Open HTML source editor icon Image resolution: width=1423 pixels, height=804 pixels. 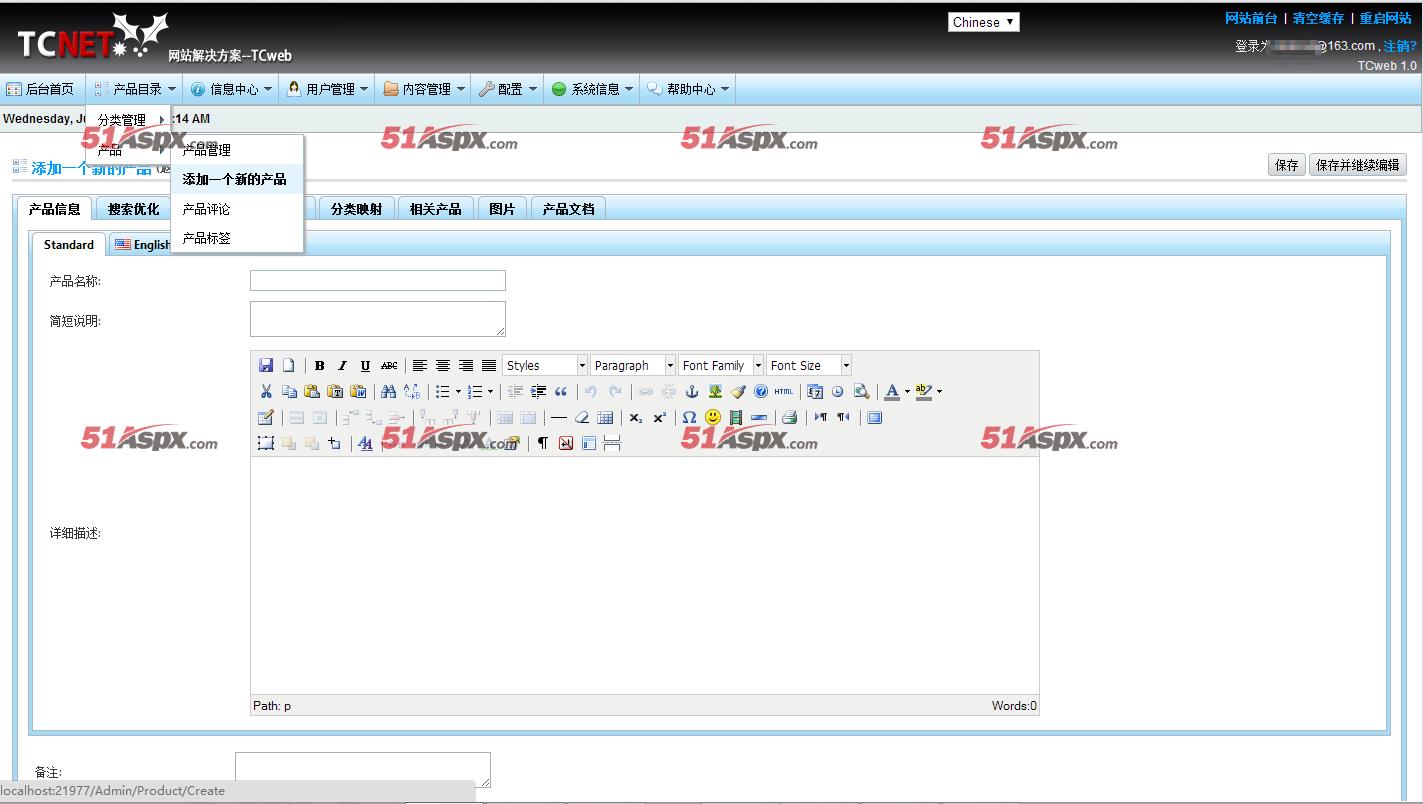[x=784, y=391]
